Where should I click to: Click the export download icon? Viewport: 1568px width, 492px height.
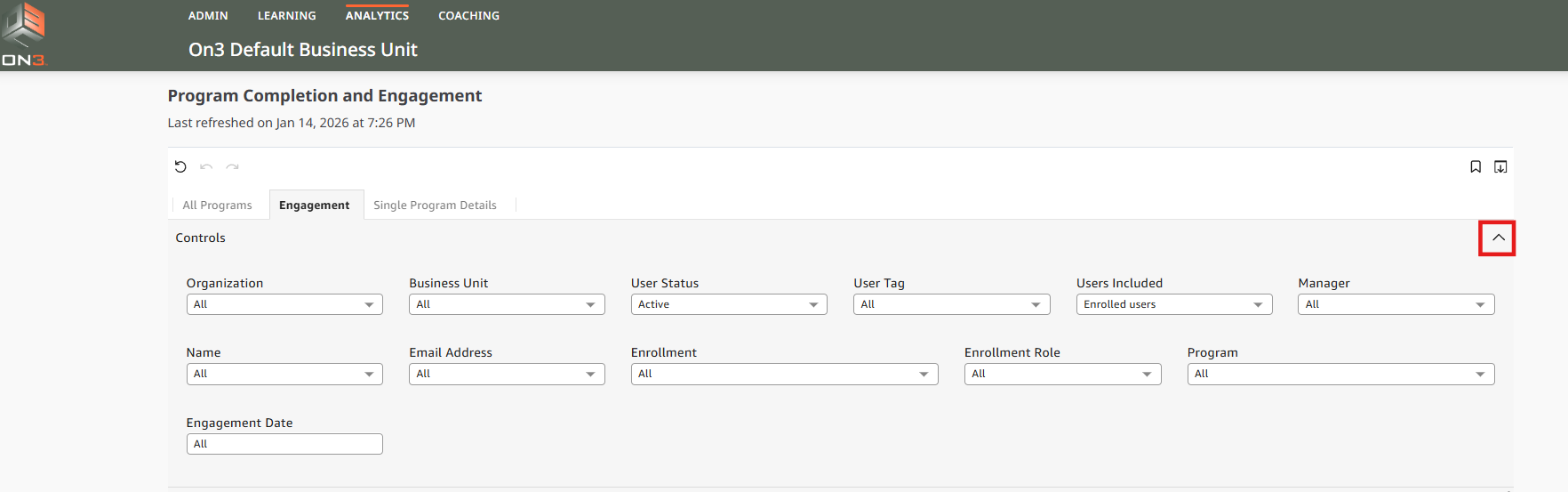(1500, 166)
